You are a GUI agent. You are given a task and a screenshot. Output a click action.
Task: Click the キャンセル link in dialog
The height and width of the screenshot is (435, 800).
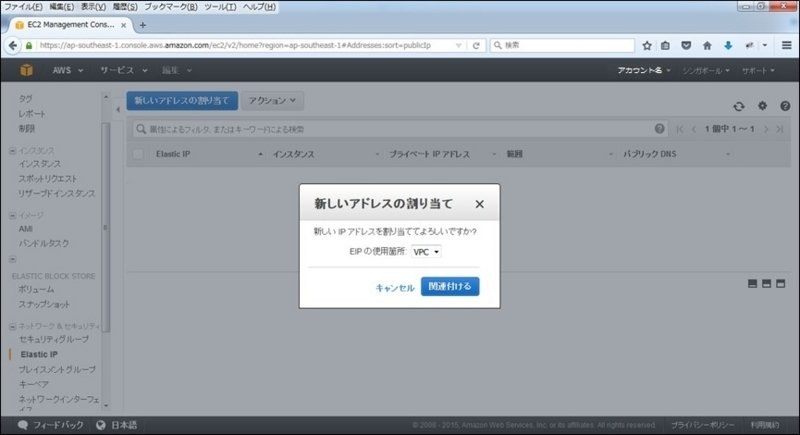point(394,288)
